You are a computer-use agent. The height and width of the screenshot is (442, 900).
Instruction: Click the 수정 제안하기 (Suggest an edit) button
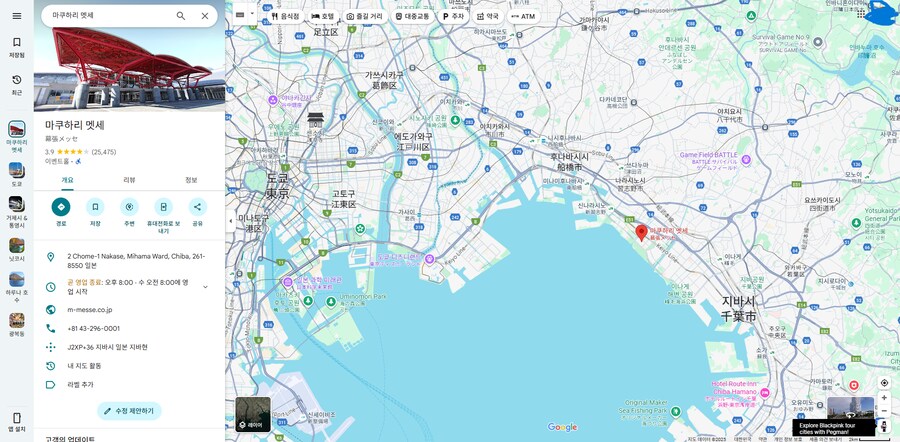point(129,411)
